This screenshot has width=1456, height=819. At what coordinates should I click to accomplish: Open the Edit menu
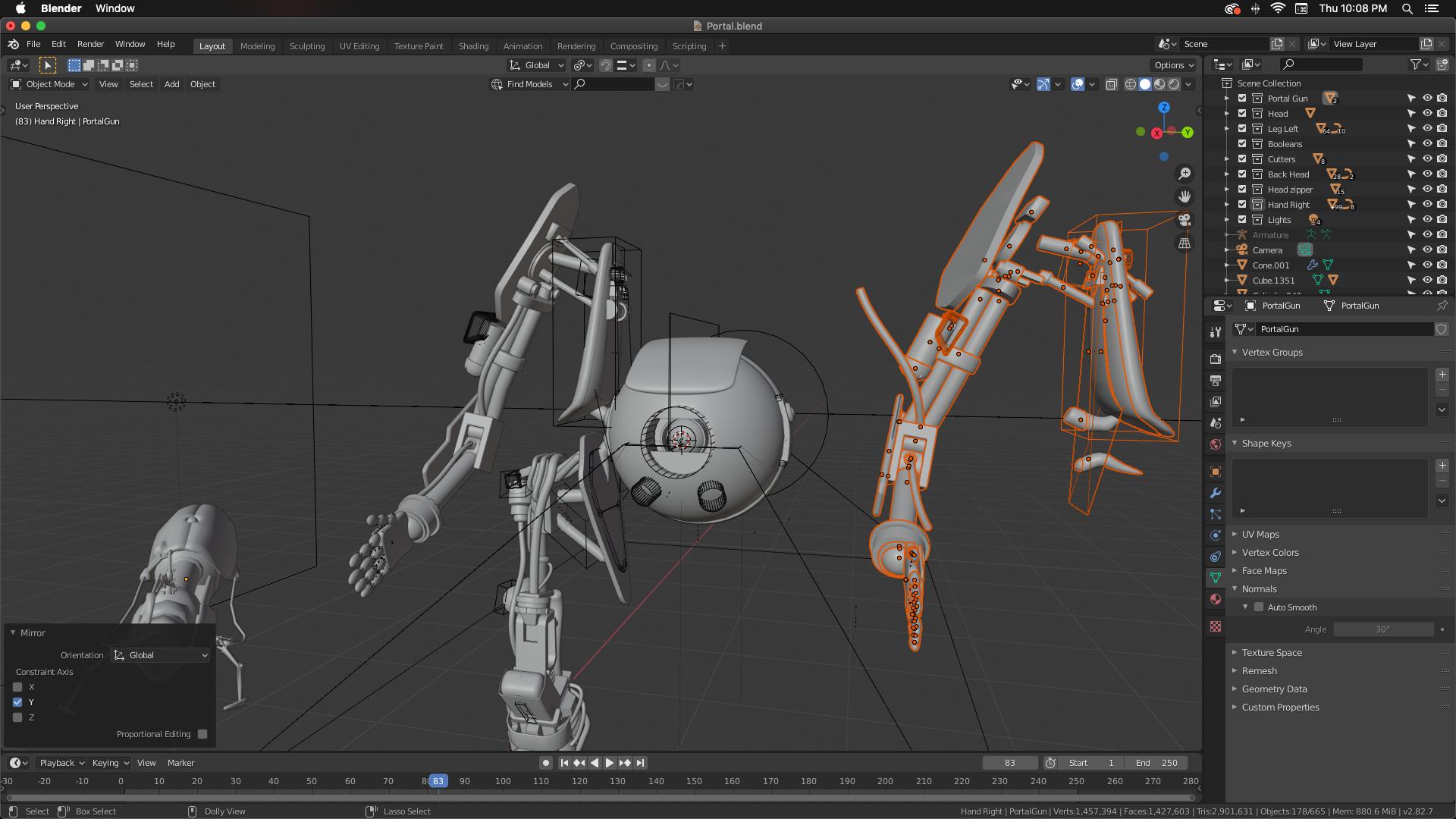[58, 44]
